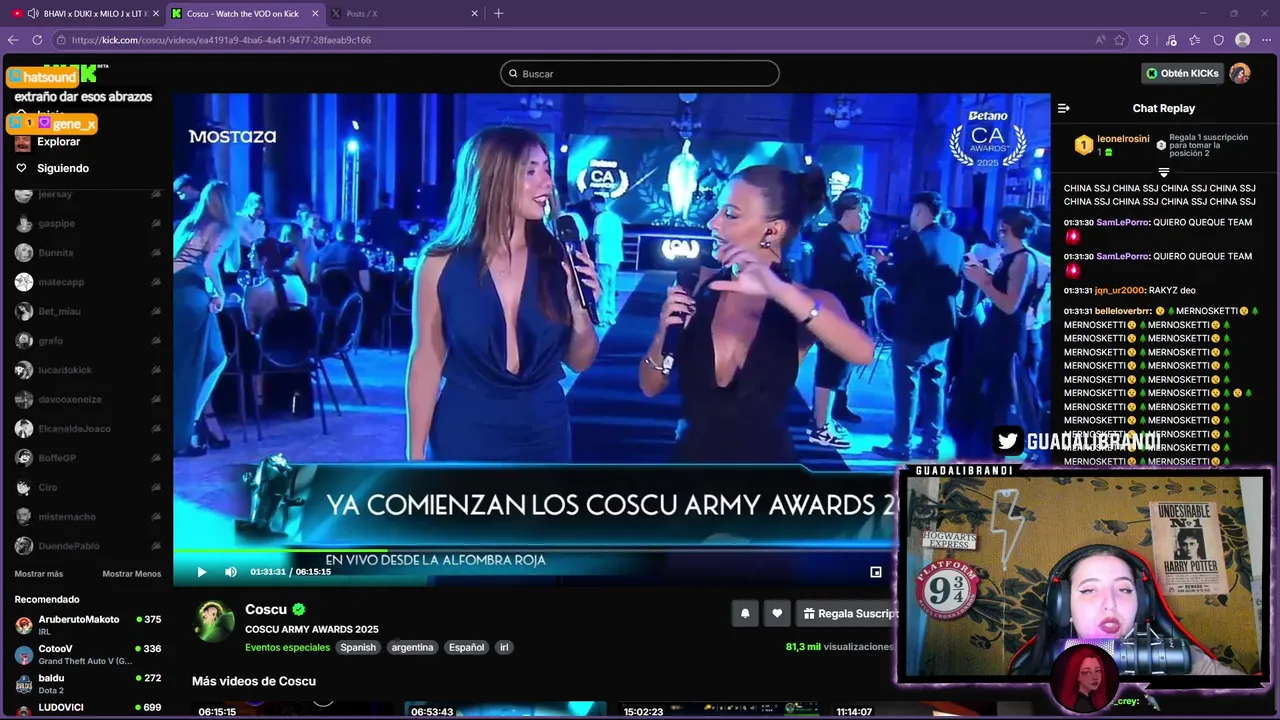Collapse the Chat Replay panel

coord(1064,108)
